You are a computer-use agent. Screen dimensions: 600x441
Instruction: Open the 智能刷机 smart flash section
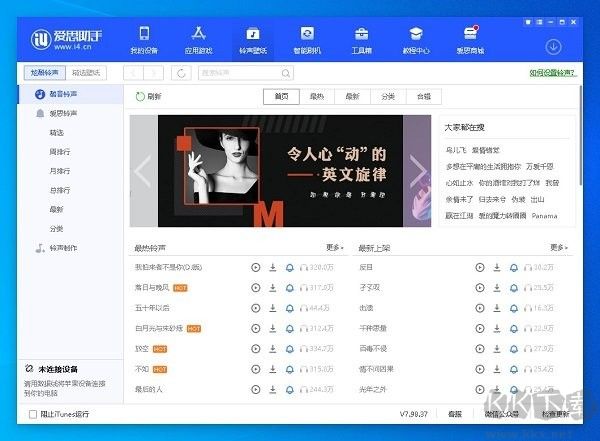[x=307, y=40]
